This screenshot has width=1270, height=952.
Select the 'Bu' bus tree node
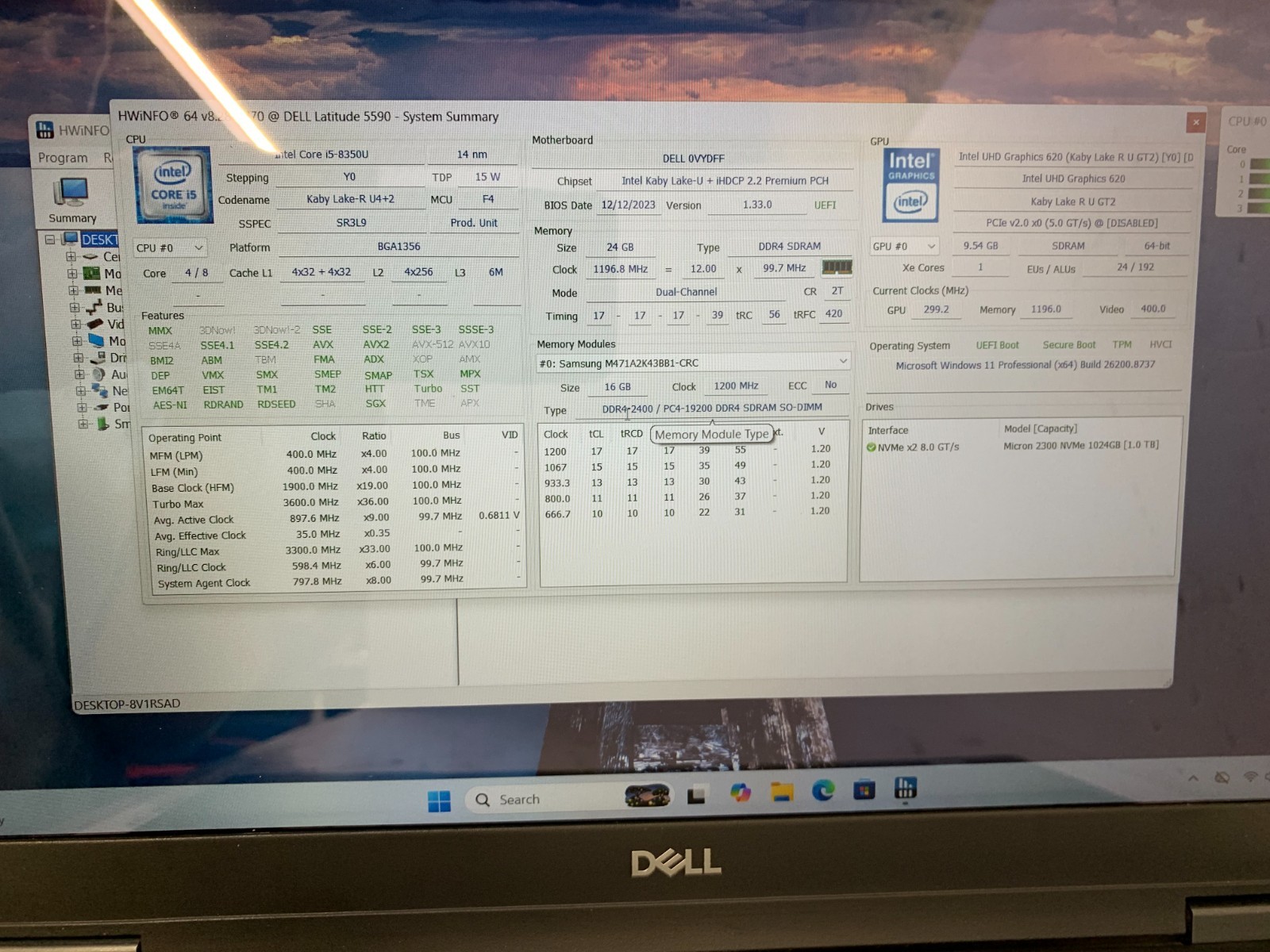tap(104, 307)
